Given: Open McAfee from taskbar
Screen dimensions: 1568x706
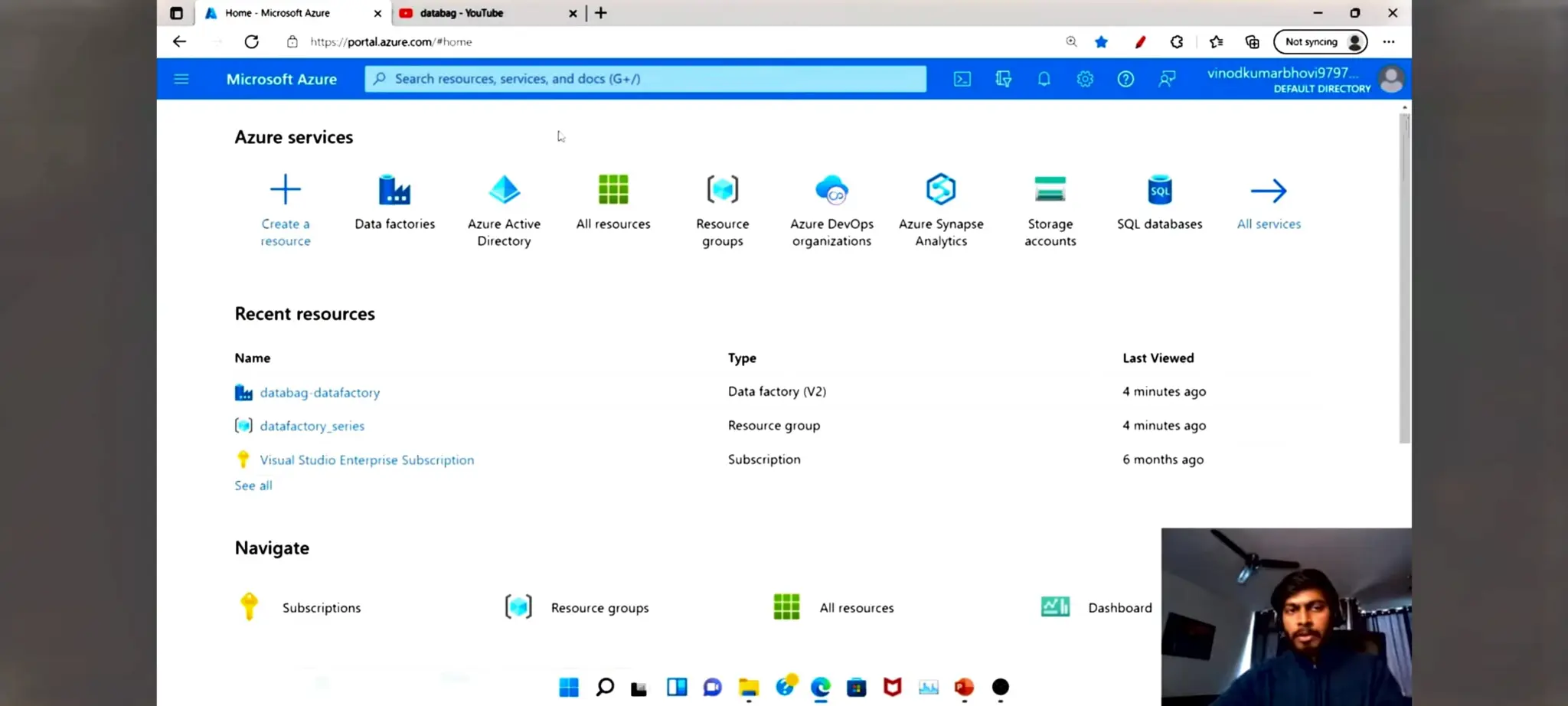Looking at the screenshot, I should 892,688.
